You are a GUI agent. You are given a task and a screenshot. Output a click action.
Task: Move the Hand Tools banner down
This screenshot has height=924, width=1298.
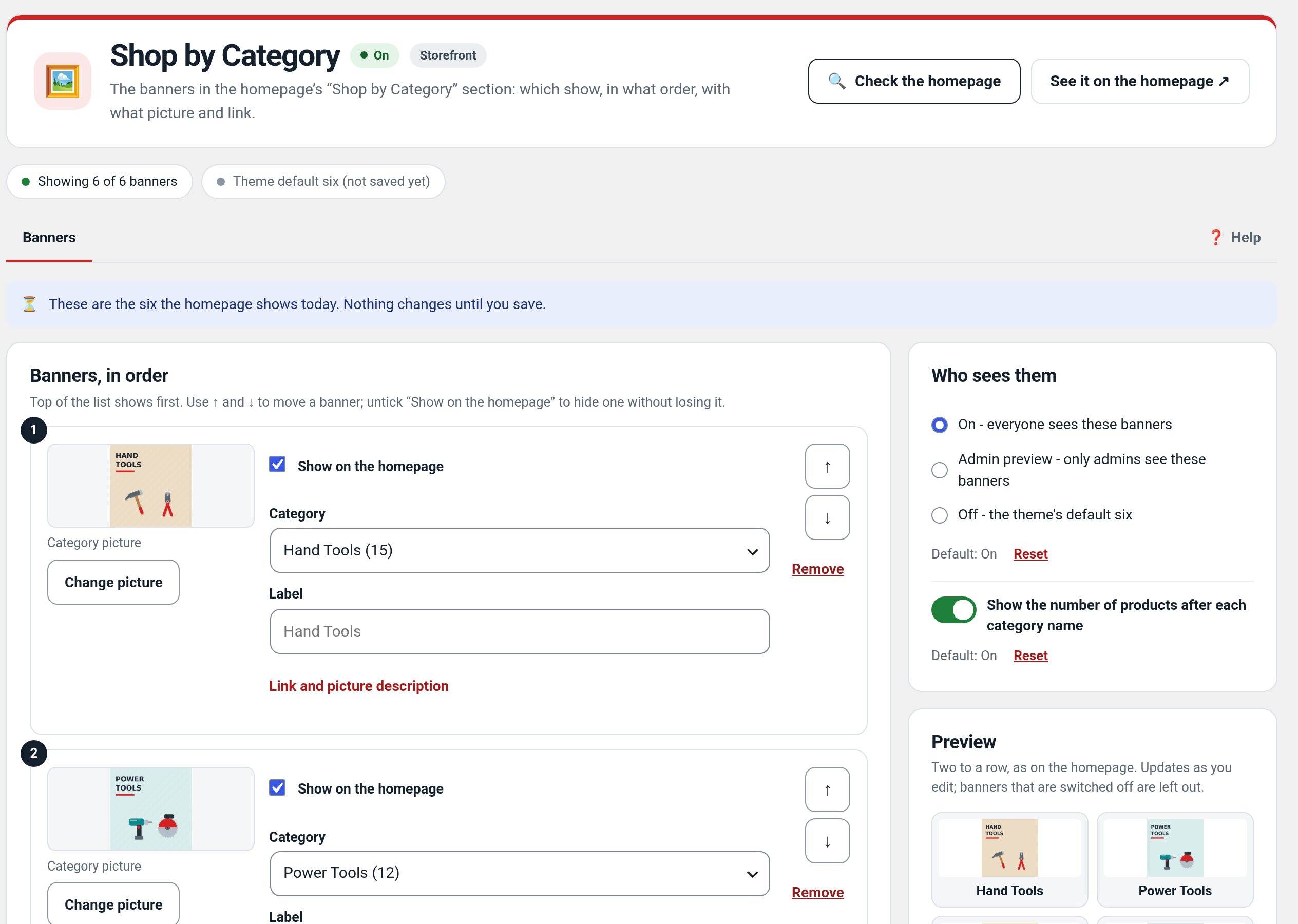pos(827,517)
